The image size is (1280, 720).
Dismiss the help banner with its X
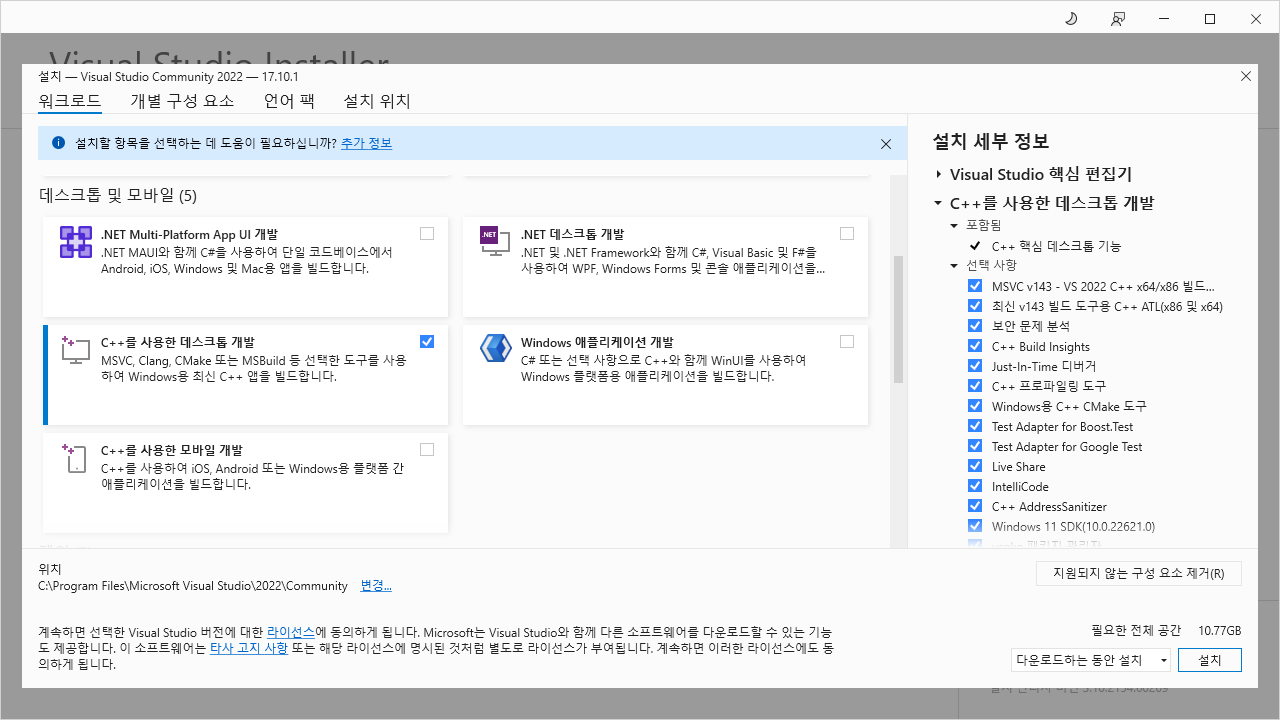click(x=885, y=143)
